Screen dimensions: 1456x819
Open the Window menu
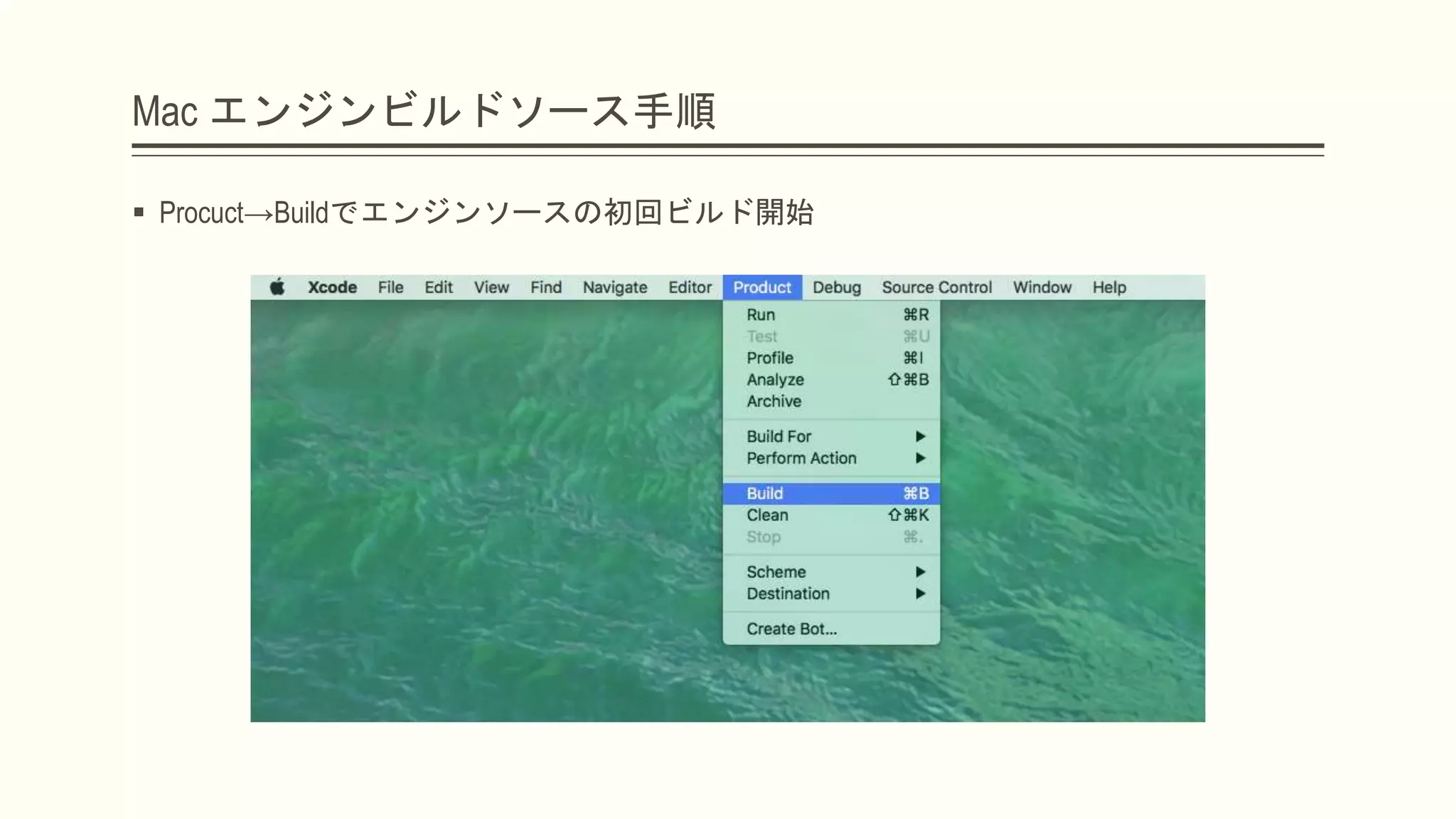coord(1042,287)
